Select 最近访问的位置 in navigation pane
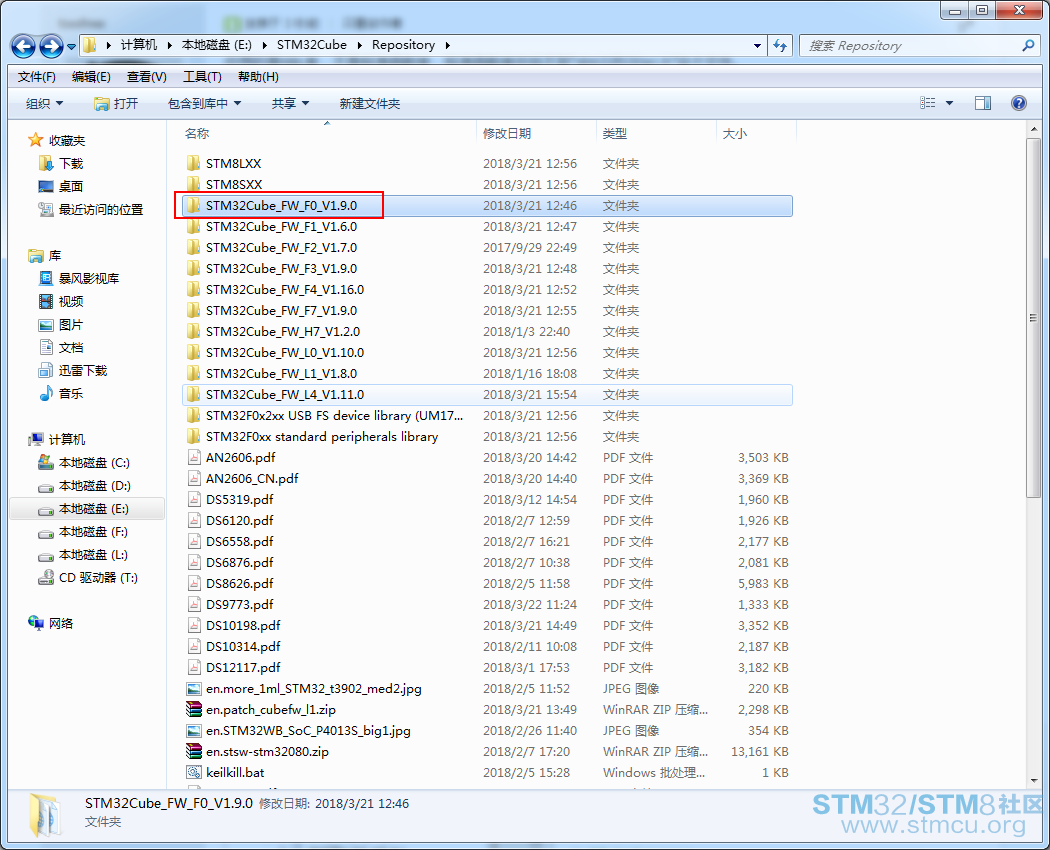The image size is (1050, 850). pos(101,210)
